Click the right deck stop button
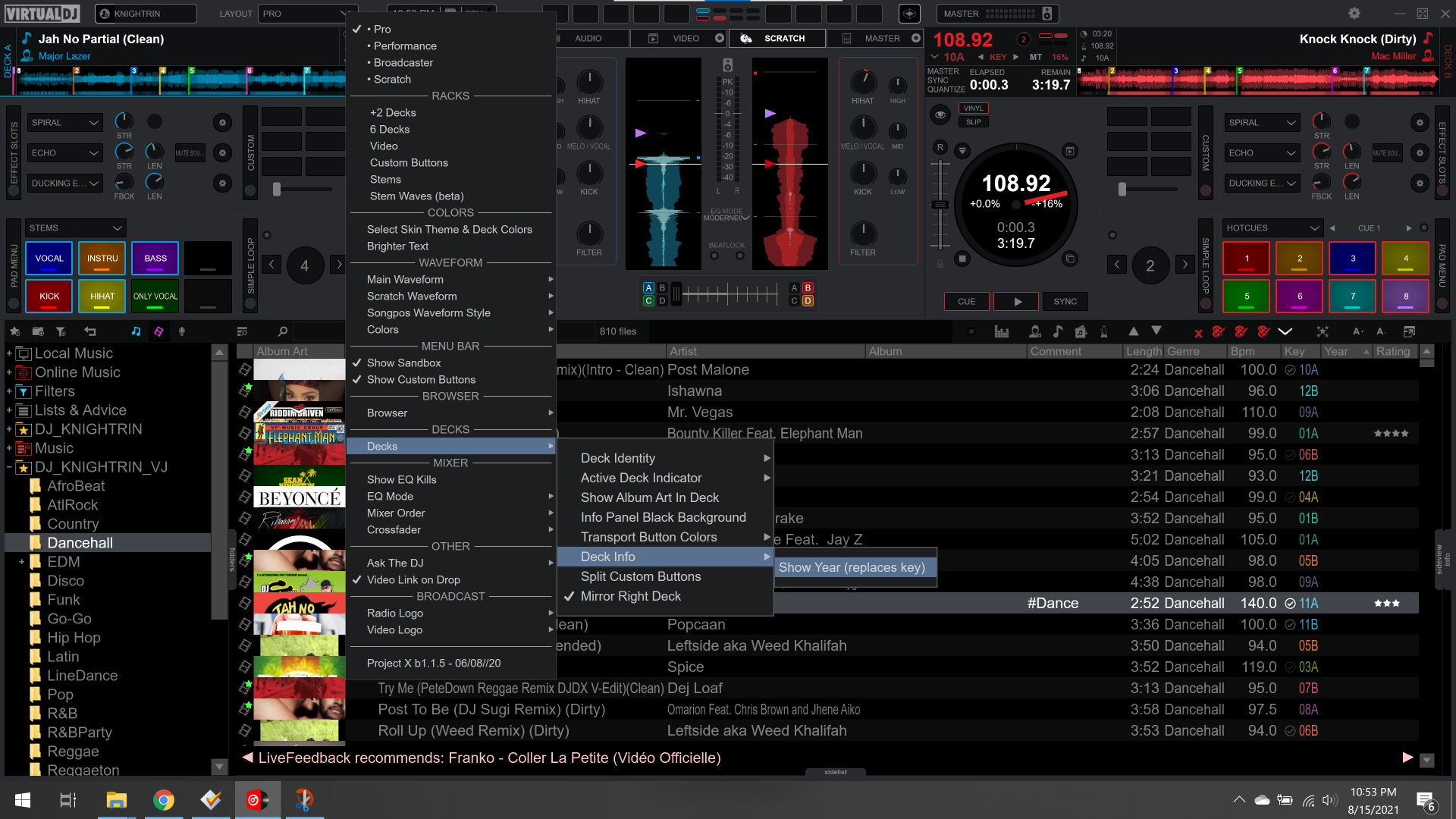The width and height of the screenshot is (1456, 819). point(962,259)
